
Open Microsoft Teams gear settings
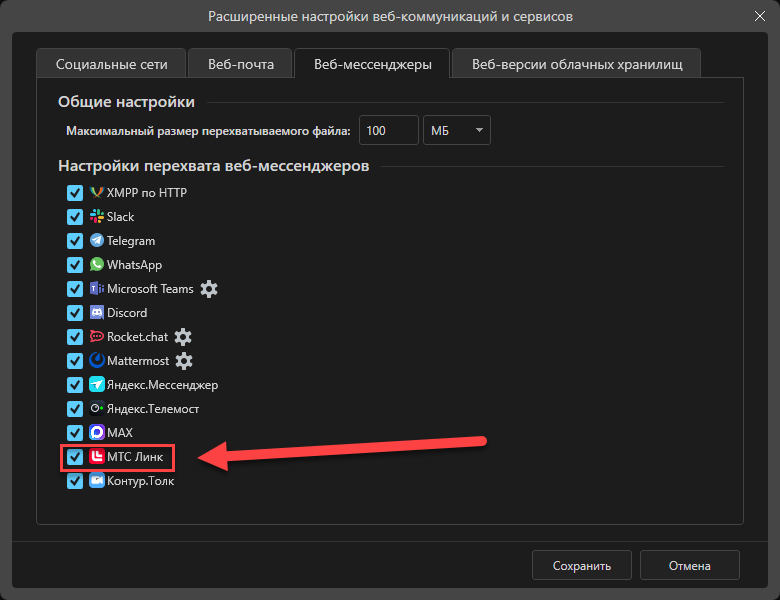coord(208,289)
